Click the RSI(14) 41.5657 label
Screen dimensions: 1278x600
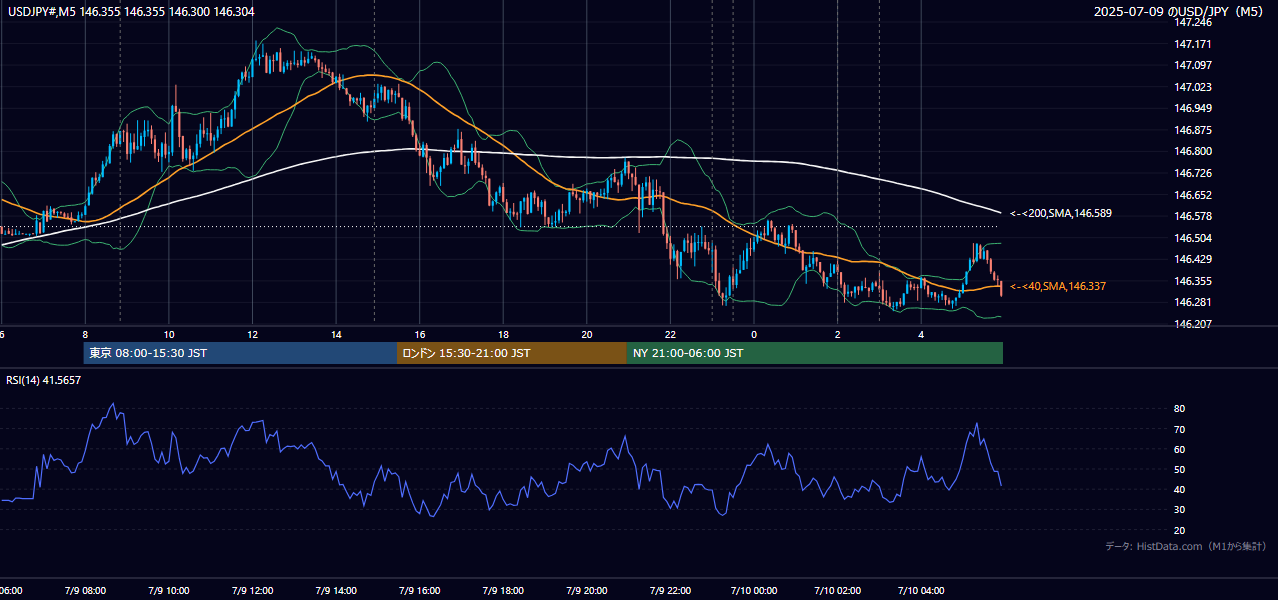(x=44, y=380)
